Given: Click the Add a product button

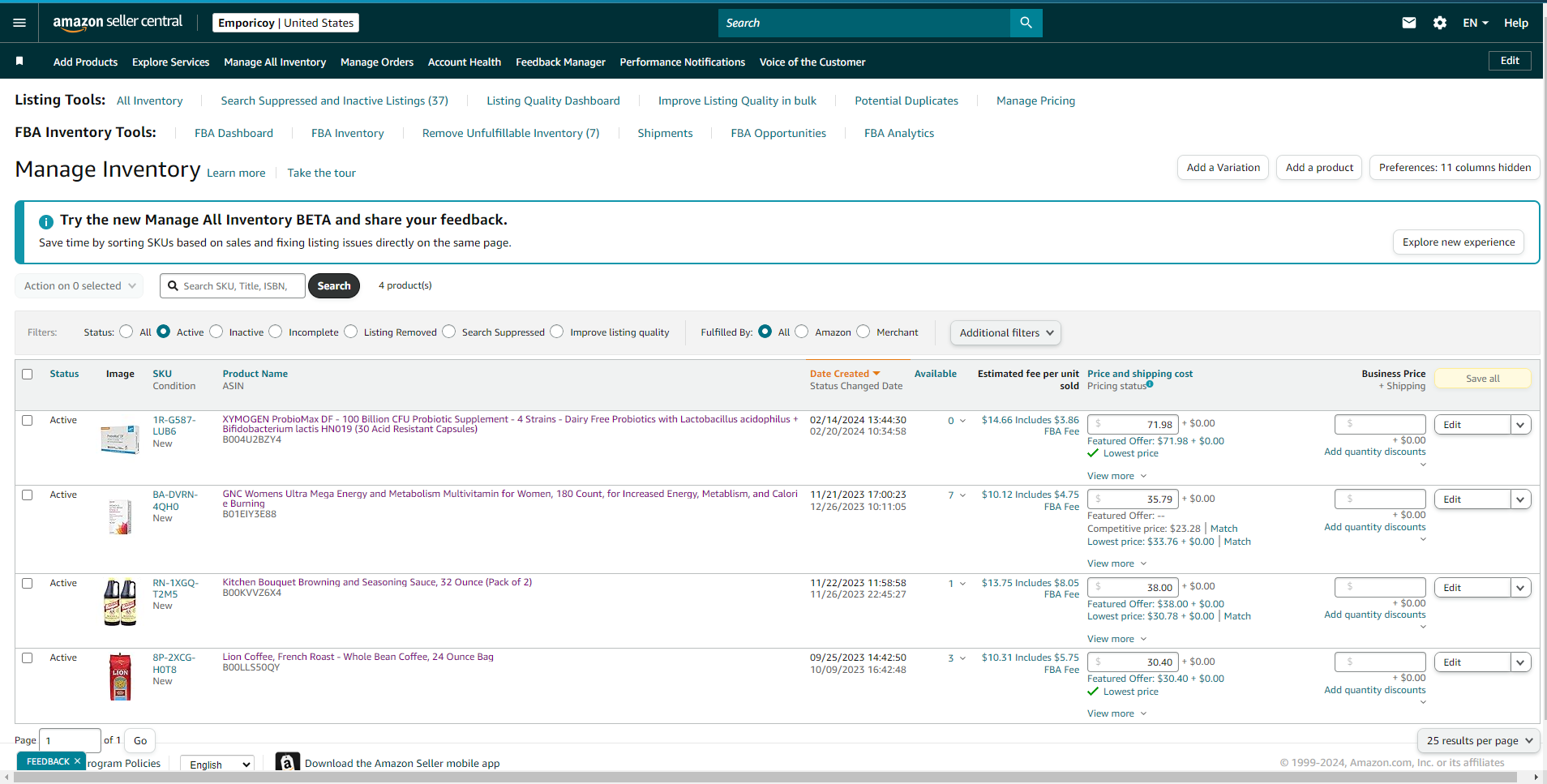Looking at the screenshot, I should point(1319,168).
